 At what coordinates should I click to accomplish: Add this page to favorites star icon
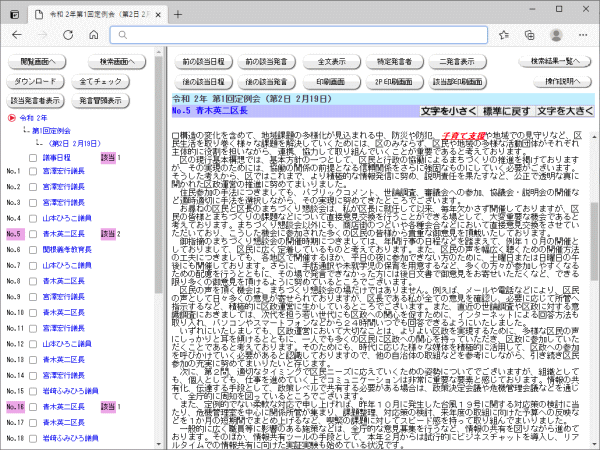(504, 35)
